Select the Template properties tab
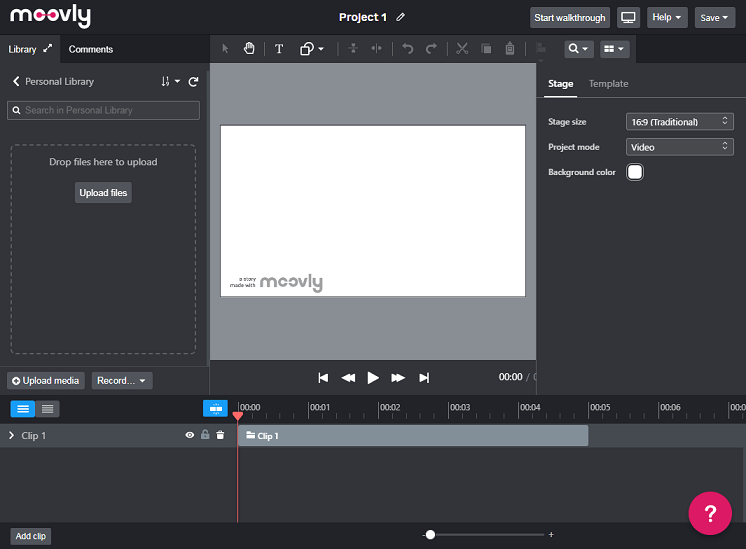 click(x=609, y=84)
